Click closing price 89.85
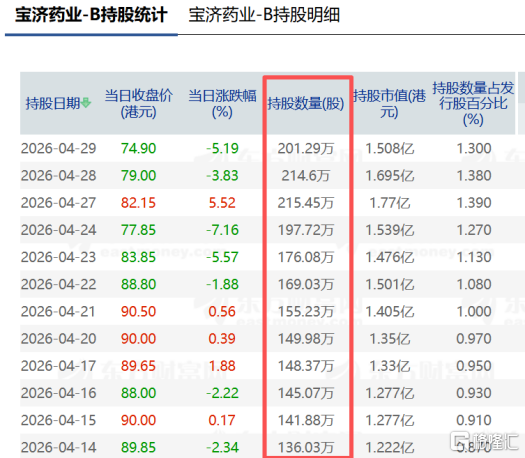The height and width of the screenshot is (458, 525). click(139, 447)
